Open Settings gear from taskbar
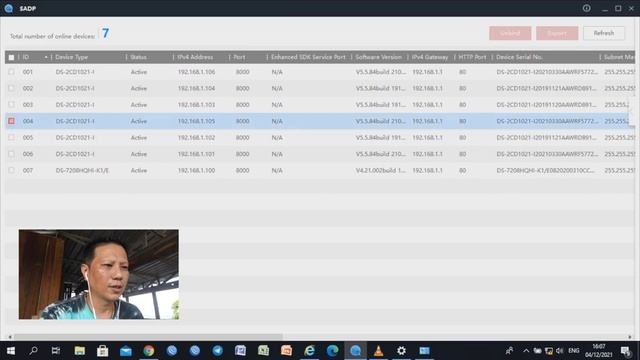This screenshot has width=640, height=360. 401,351
